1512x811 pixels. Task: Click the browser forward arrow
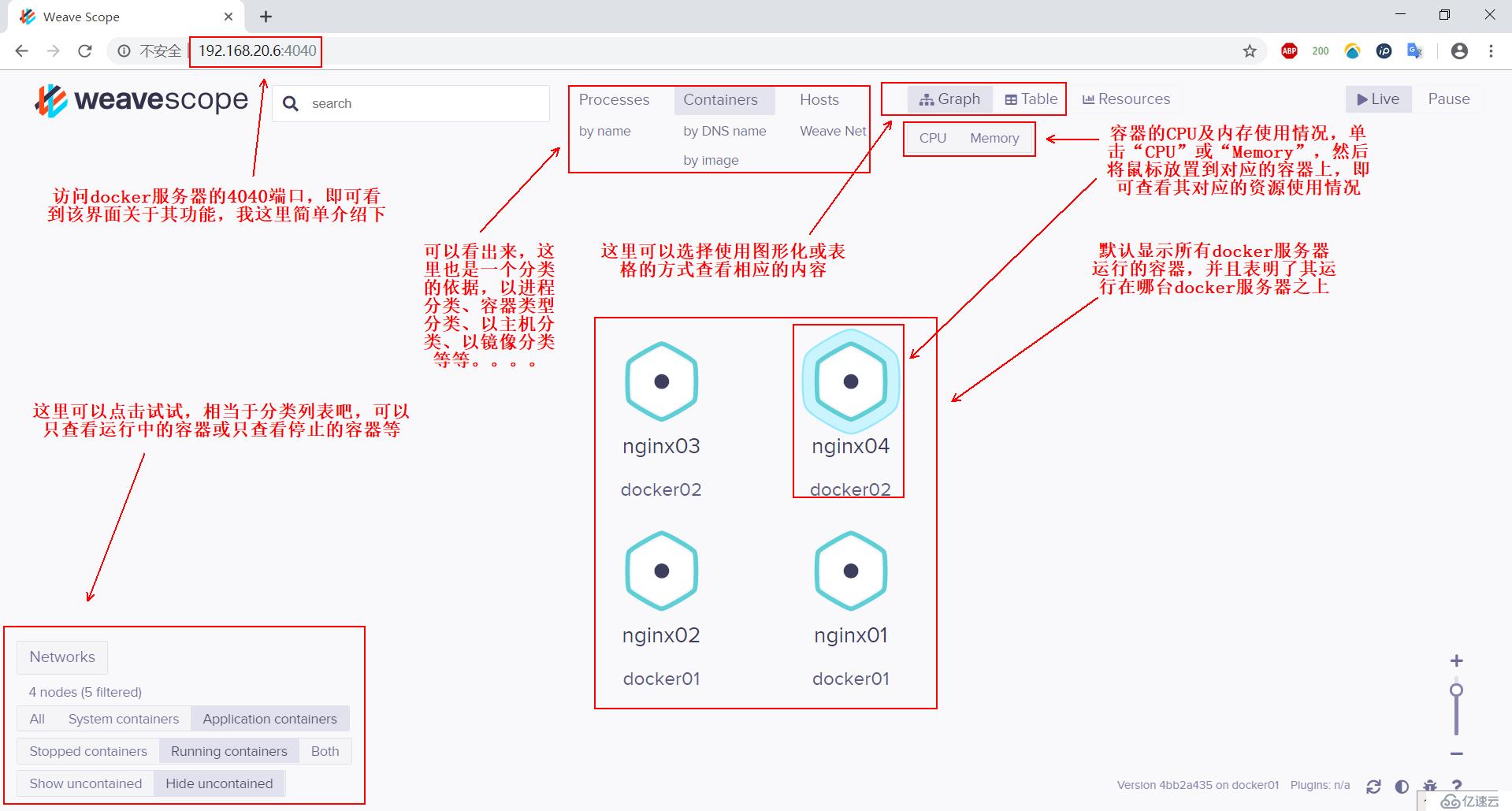tap(53, 51)
